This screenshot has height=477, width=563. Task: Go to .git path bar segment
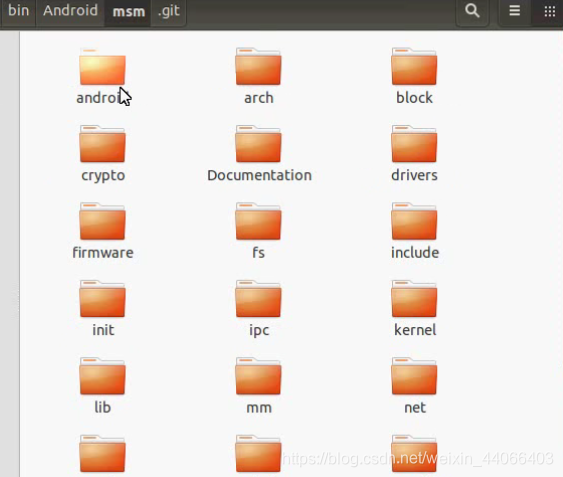pyautogui.click(x=168, y=11)
